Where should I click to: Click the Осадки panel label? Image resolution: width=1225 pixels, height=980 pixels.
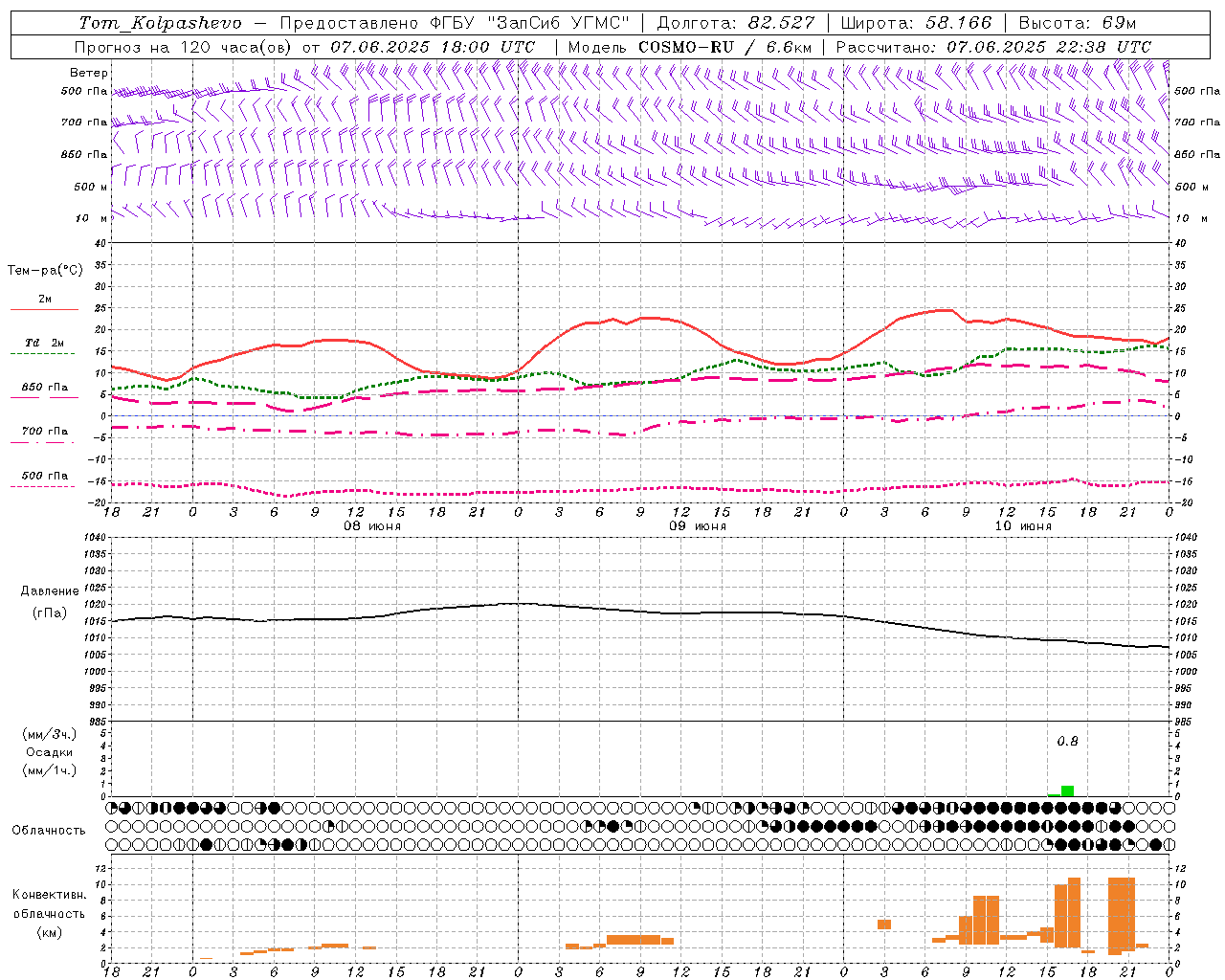click(x=49, y=752)
